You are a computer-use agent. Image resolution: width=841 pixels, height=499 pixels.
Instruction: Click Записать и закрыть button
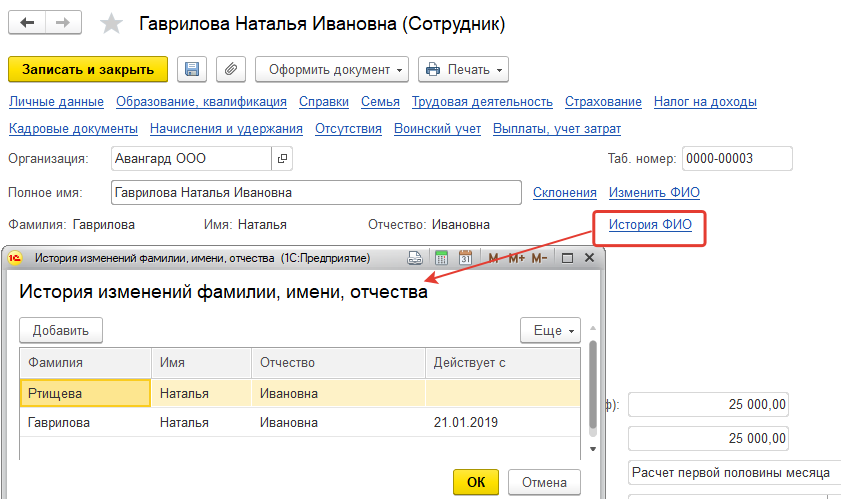88,69
